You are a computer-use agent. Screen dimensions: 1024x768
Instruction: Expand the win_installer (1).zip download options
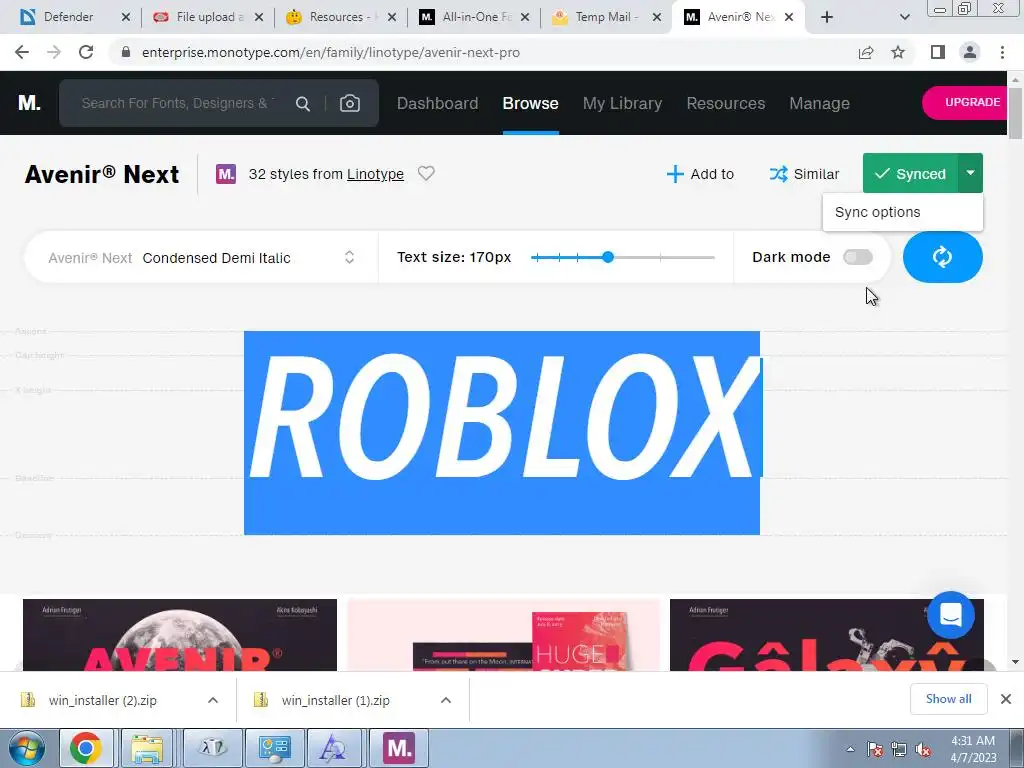(x=446, y=700)
